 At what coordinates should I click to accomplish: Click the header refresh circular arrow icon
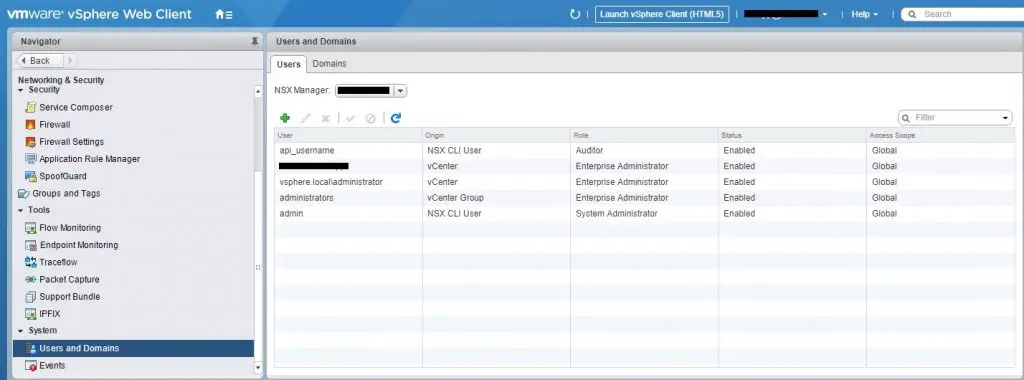pyautogui.click(x=575, y=14)
